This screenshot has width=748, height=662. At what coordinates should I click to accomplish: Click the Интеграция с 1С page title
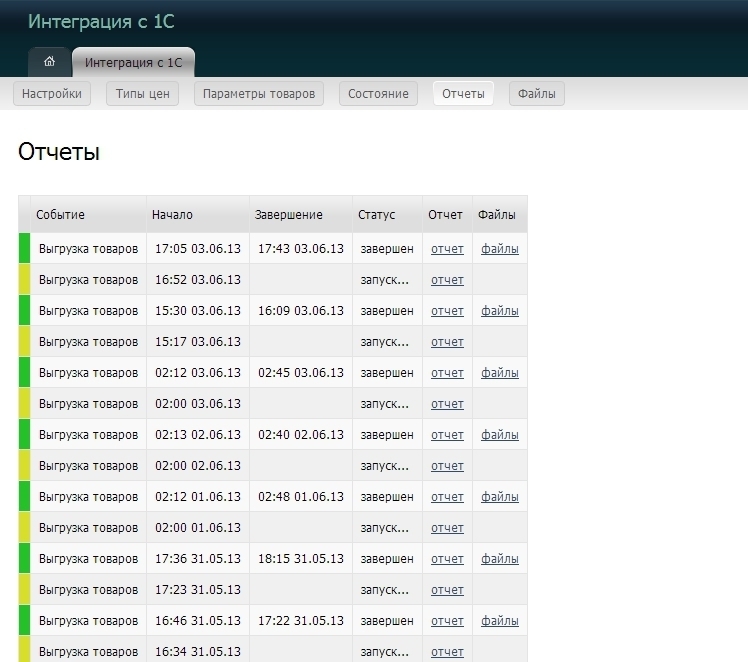[x=101, y=21]
